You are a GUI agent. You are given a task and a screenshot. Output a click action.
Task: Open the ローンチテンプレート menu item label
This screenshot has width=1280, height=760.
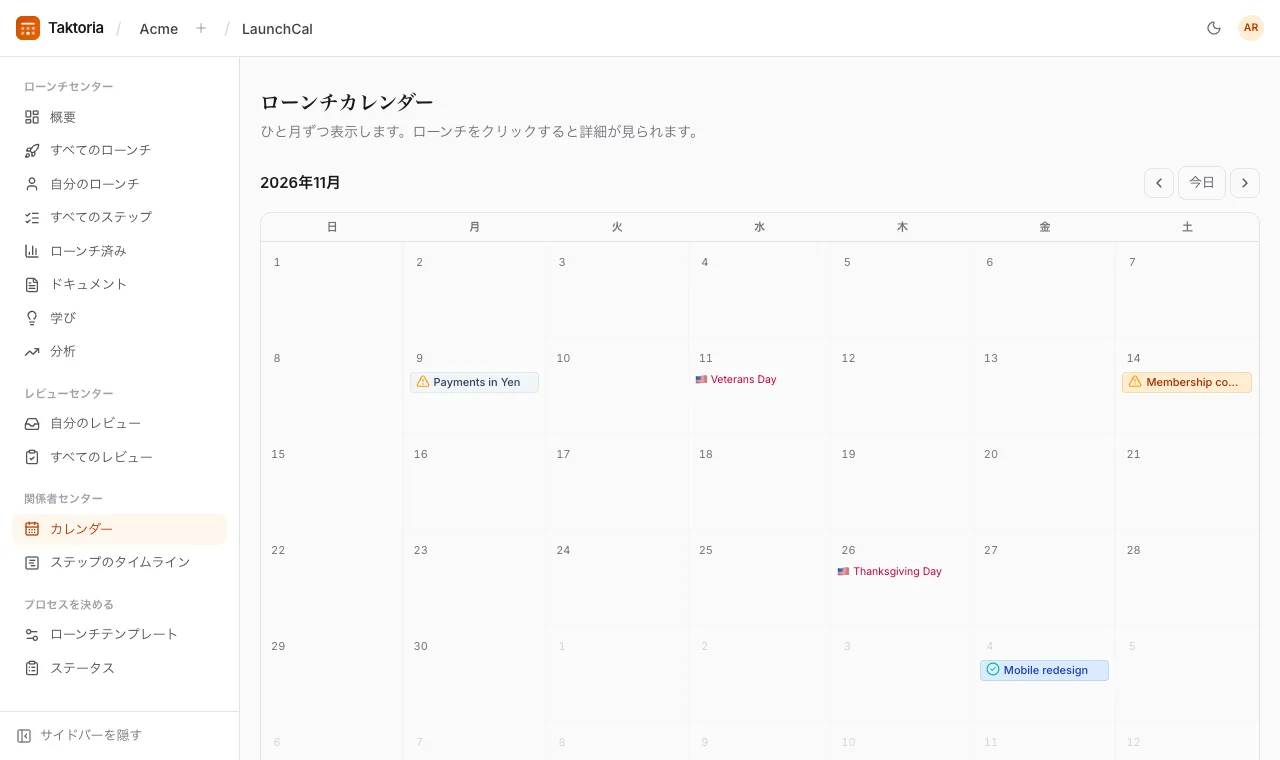pos(114,634)
